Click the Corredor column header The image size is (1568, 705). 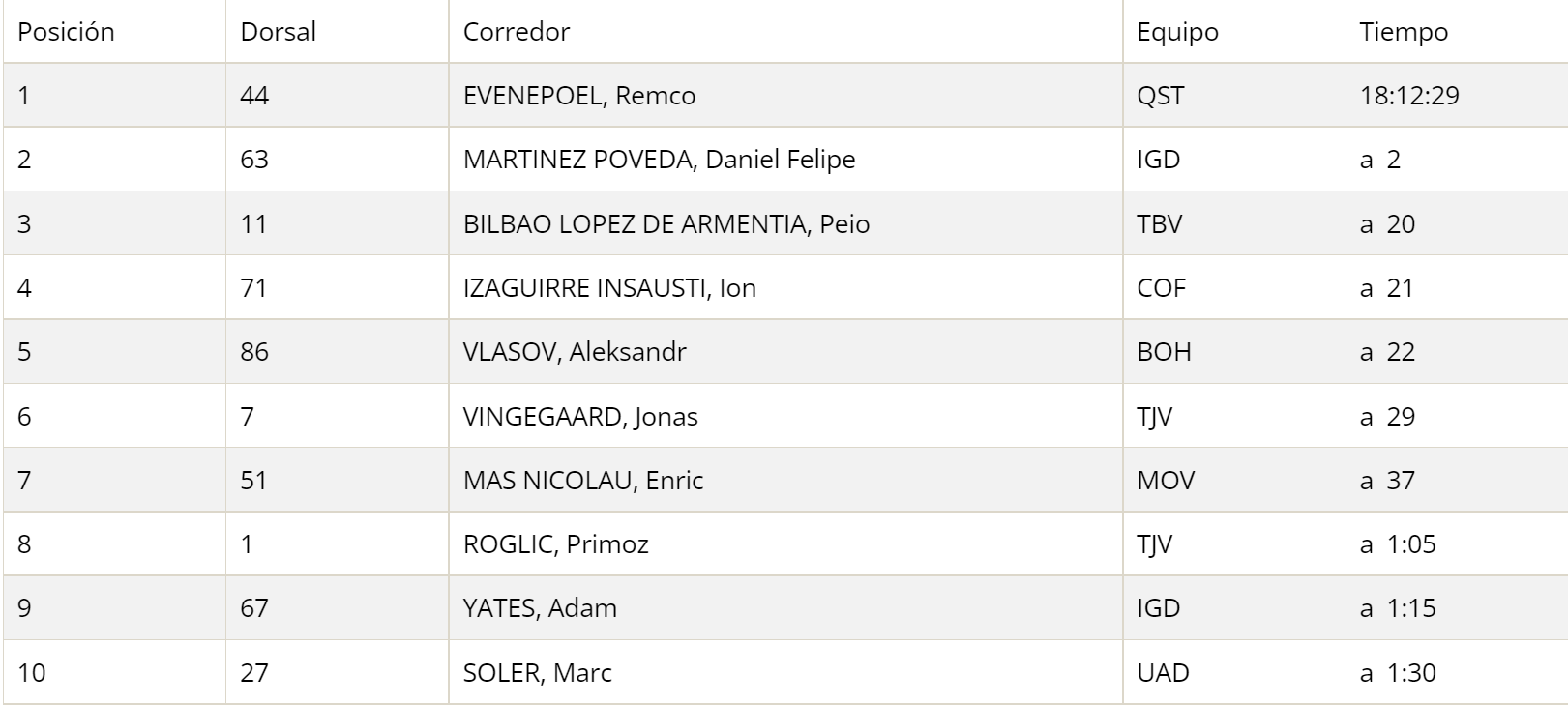click(x=517, y=32)
